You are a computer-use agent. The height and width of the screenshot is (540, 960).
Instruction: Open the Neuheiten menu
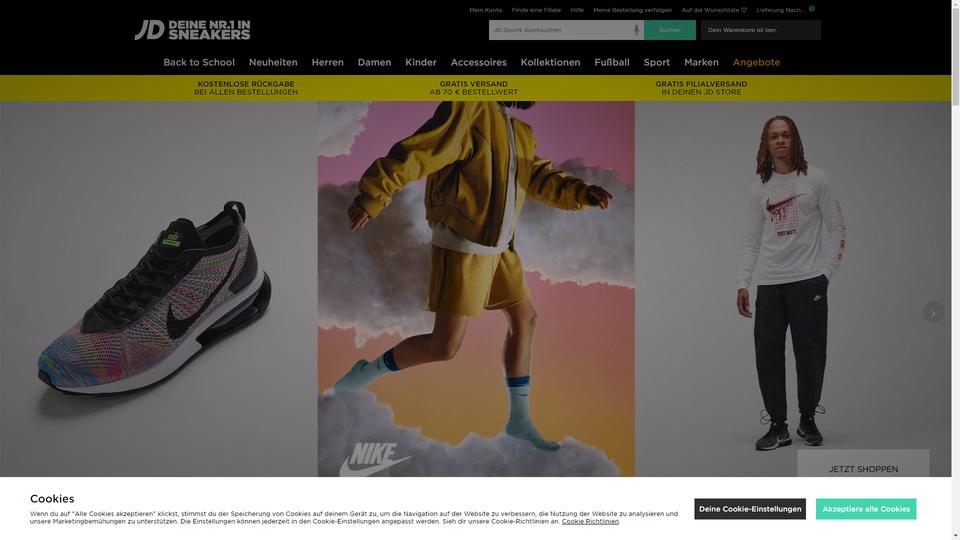click(273, 62)
